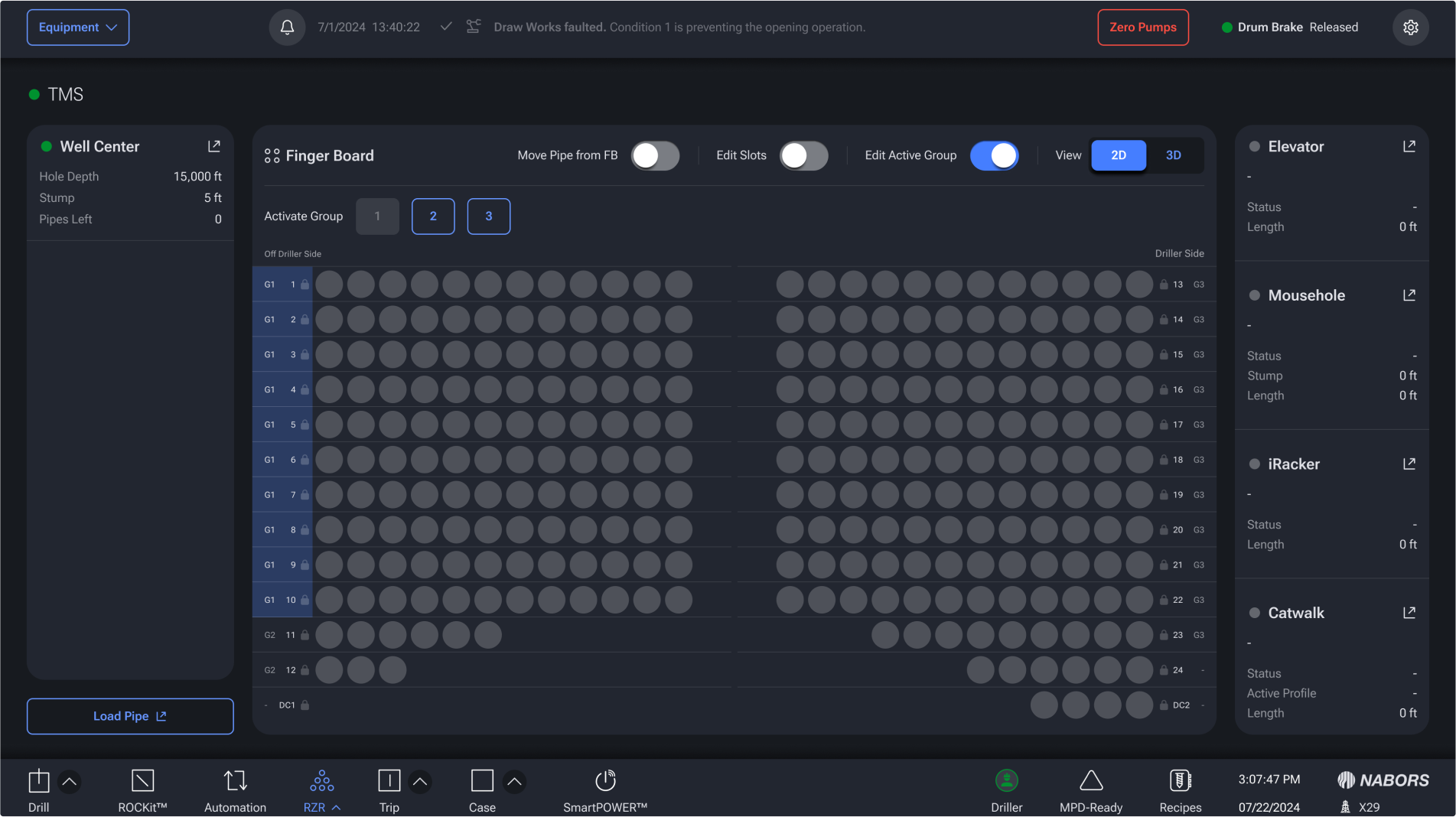Select slot row 18 on Driller Side
This screenshot has width=1456, height=817.
point(976,460)
